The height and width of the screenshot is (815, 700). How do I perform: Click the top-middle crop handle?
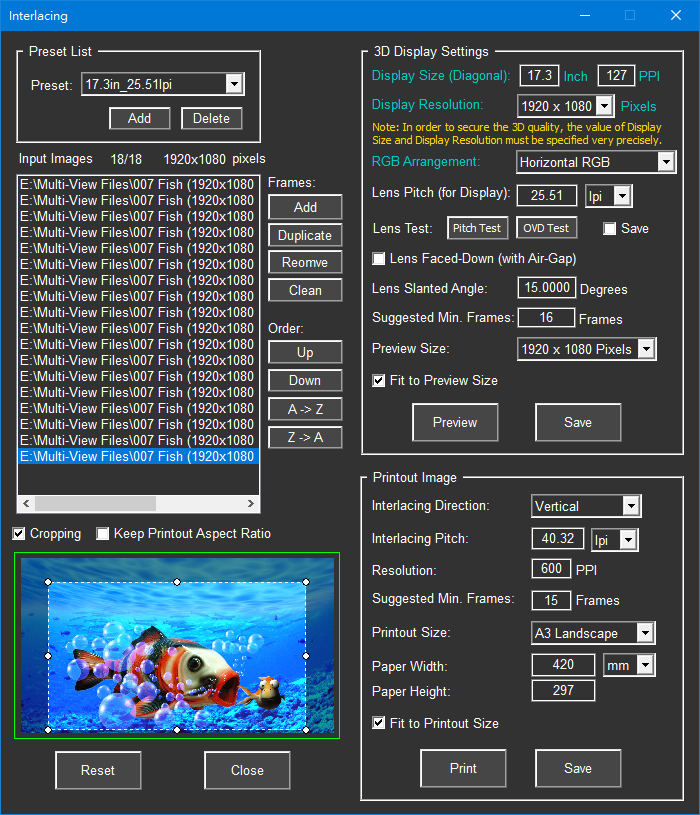(x=177, y=582)
